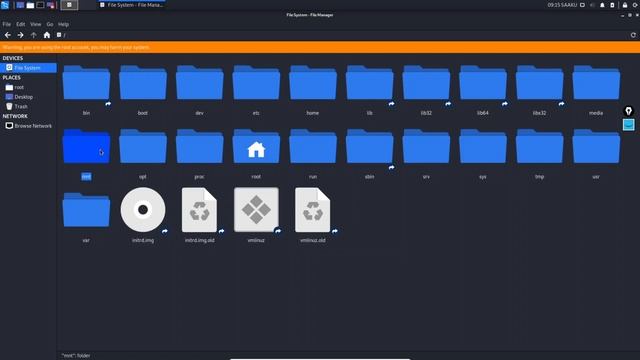Select the initrd.img.old file
640x360 pixels.
[200, 210]
